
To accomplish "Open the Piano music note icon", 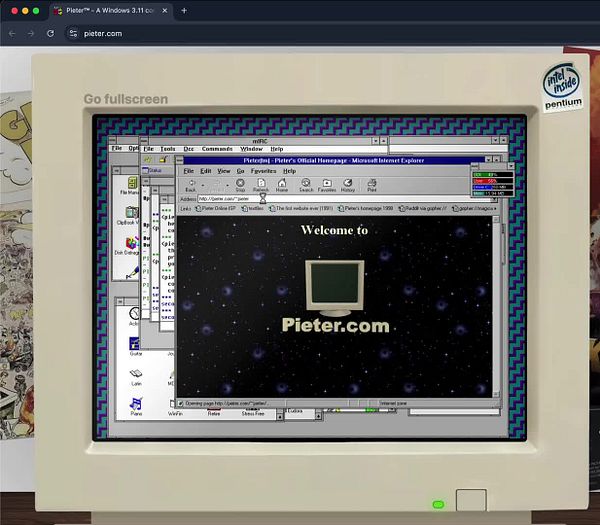I will (x=136, y=403).
